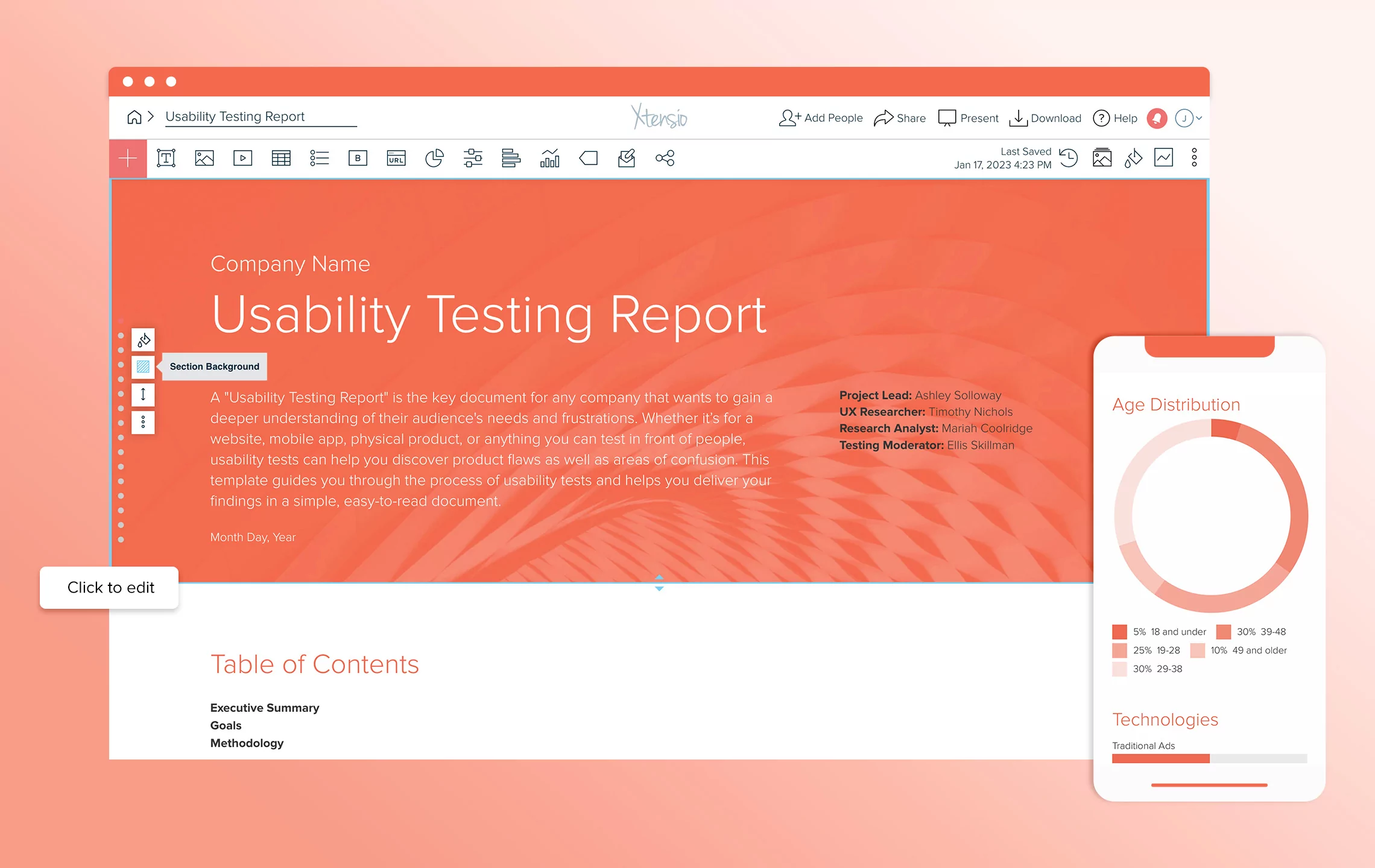Toggle the bulleted list element

point(320,158)
